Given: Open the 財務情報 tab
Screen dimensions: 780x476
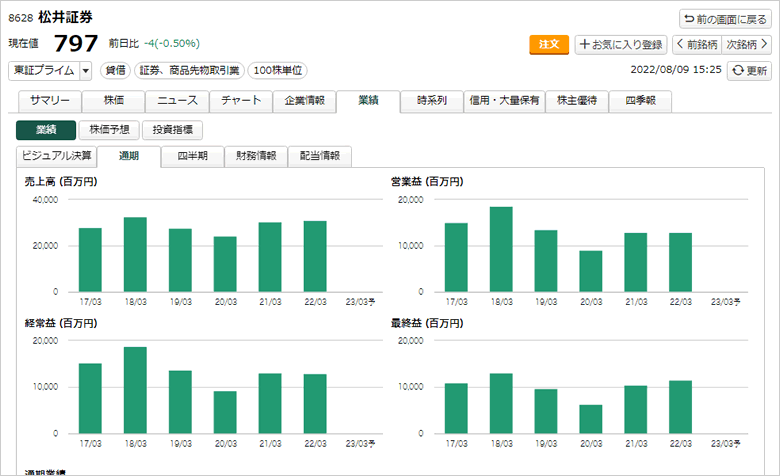Looking at the screenshot, I should click(x=256, y=156).
